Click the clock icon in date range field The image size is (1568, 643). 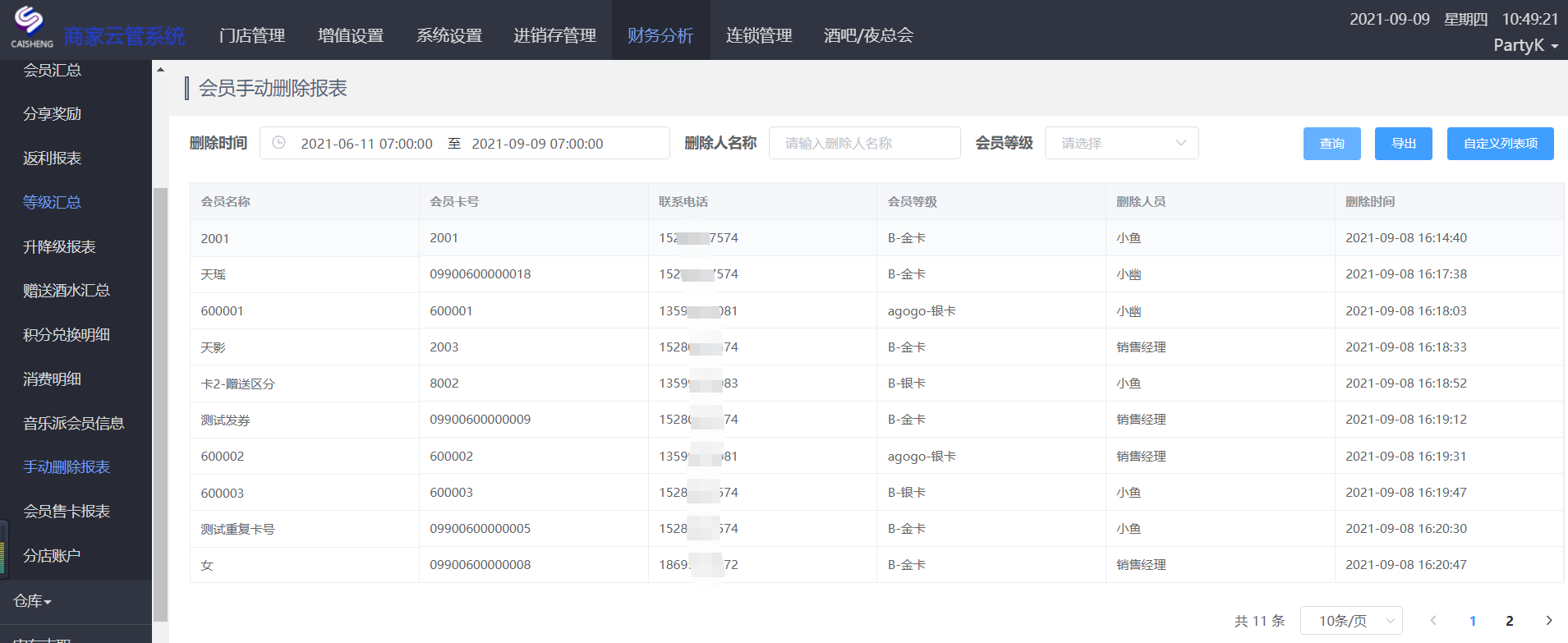tap(279, 143)
